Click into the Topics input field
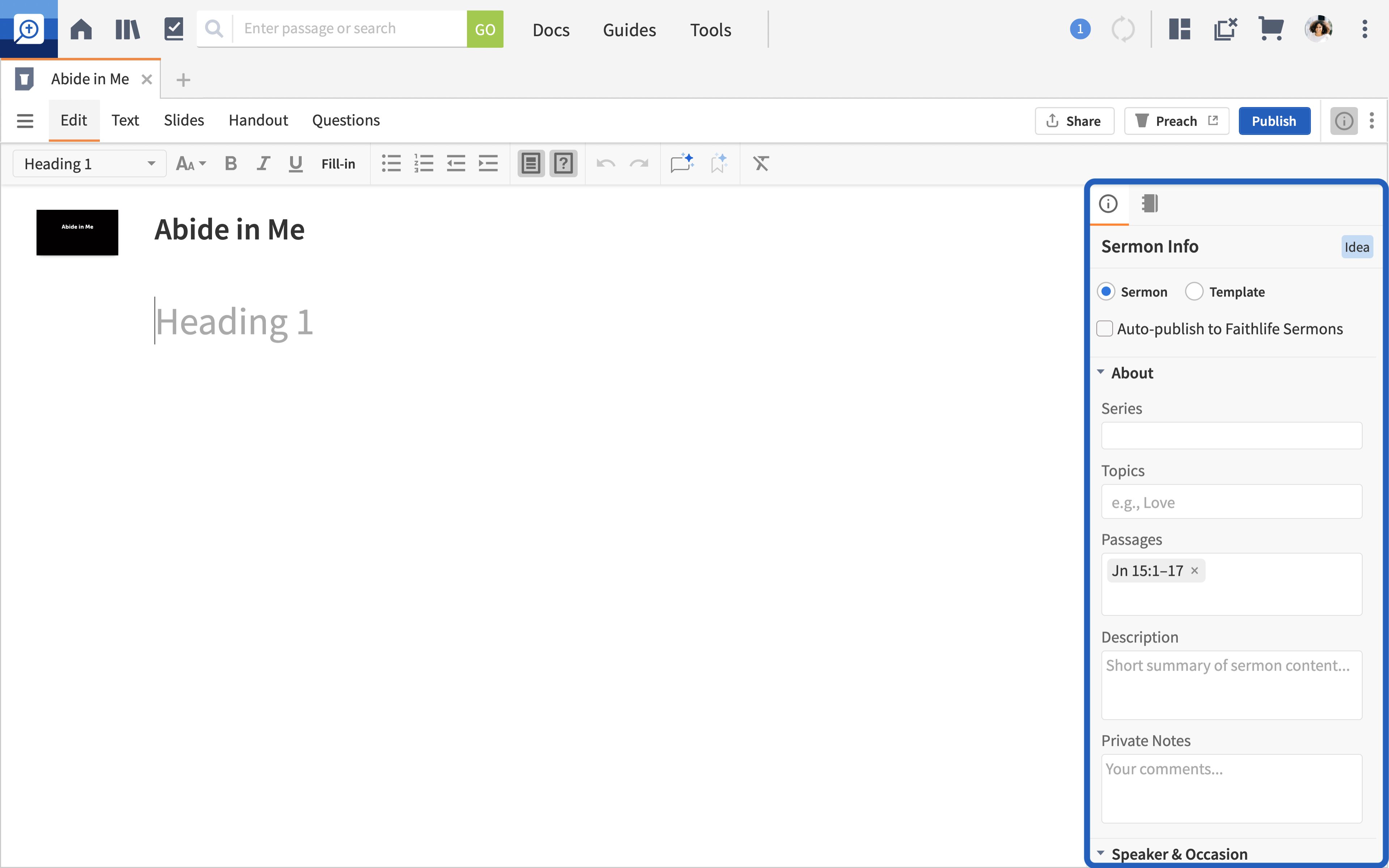Viewport: 1389px width, 868px height. tap(1231, 502)
